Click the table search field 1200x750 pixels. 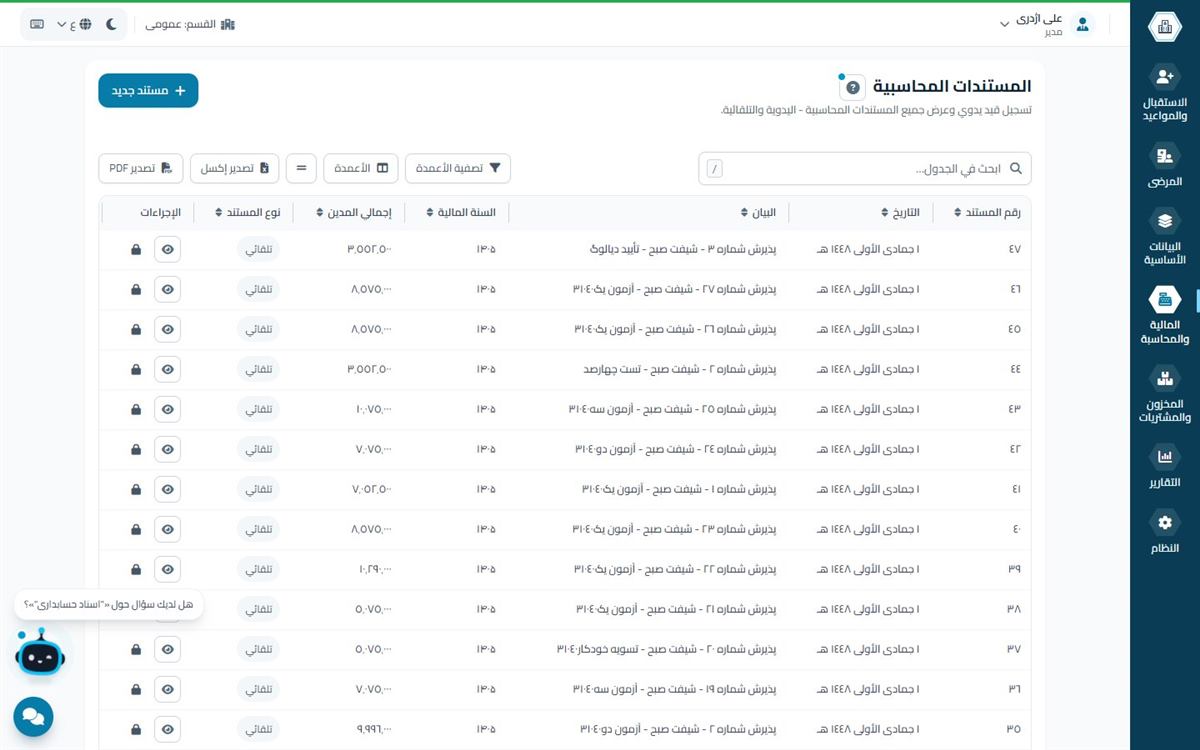pyautogui.click(x=864, y=168)
